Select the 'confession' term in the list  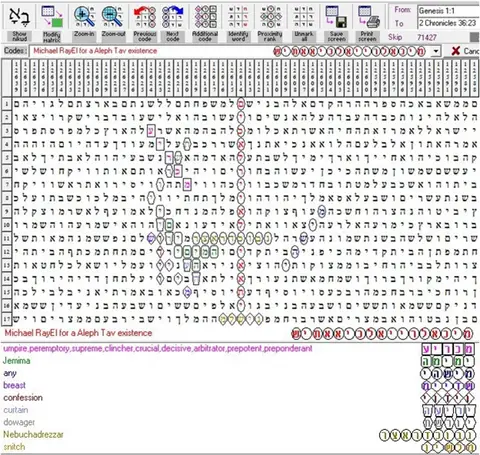[23, 398]
